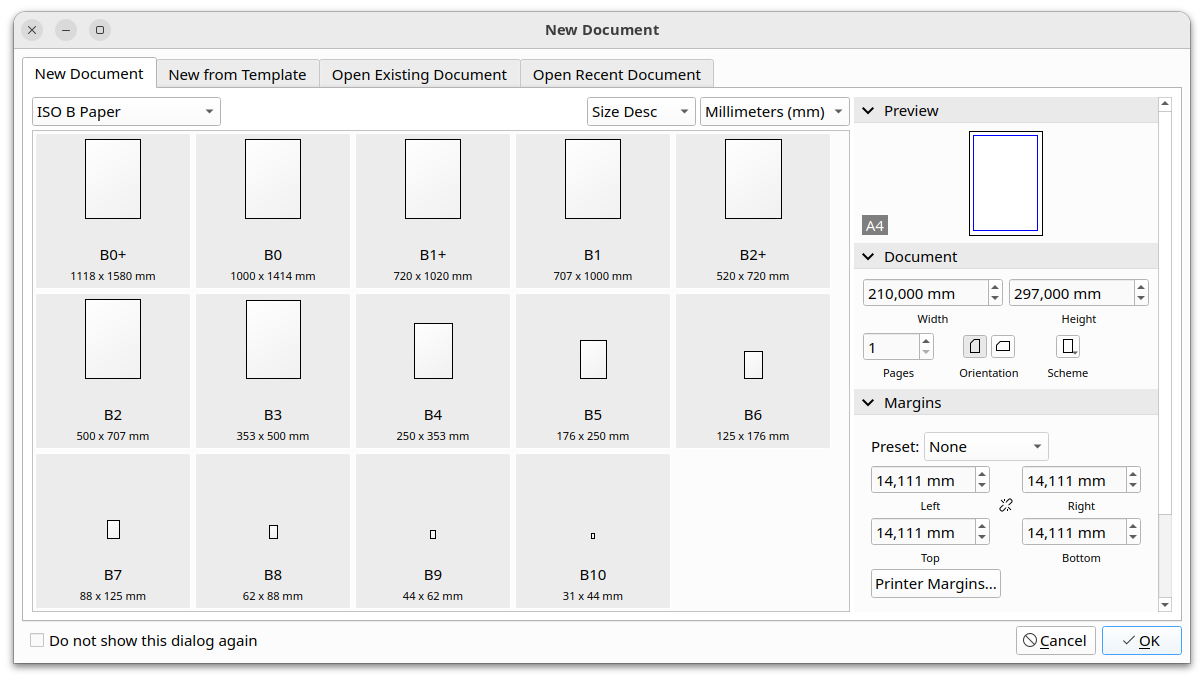Collapse the Preview section
The image size is (1204, 680).
[868, 111]
